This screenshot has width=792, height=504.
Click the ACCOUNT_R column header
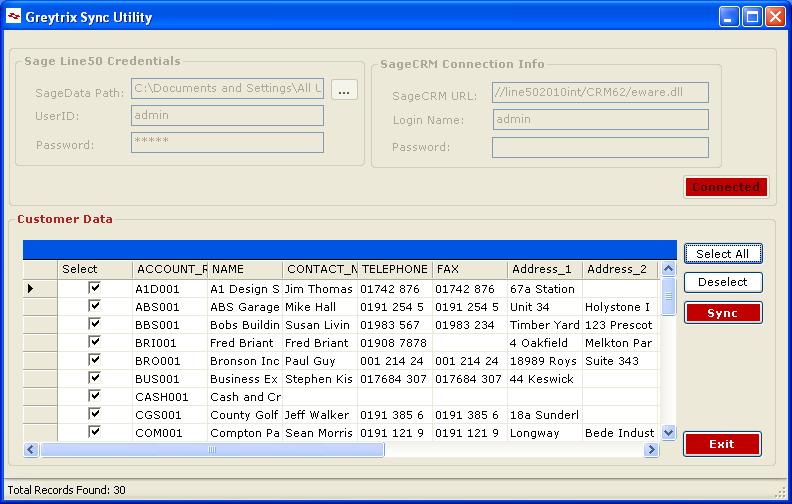click(x=170, y=269)
